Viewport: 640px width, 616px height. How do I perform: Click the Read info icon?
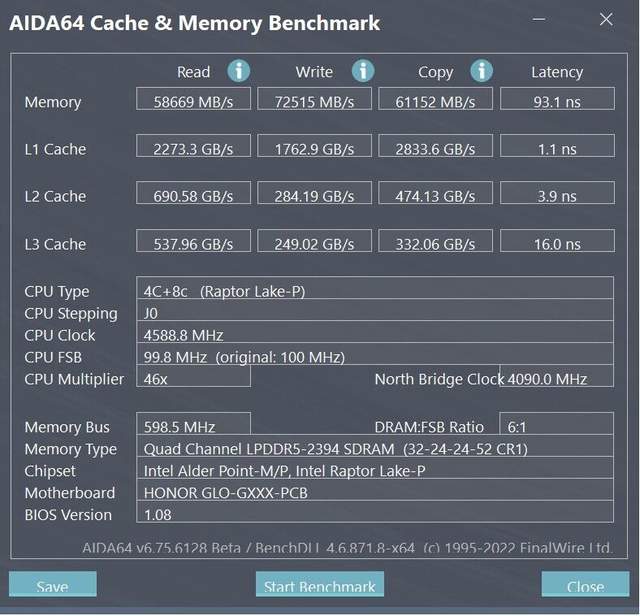tap(239, 71)
